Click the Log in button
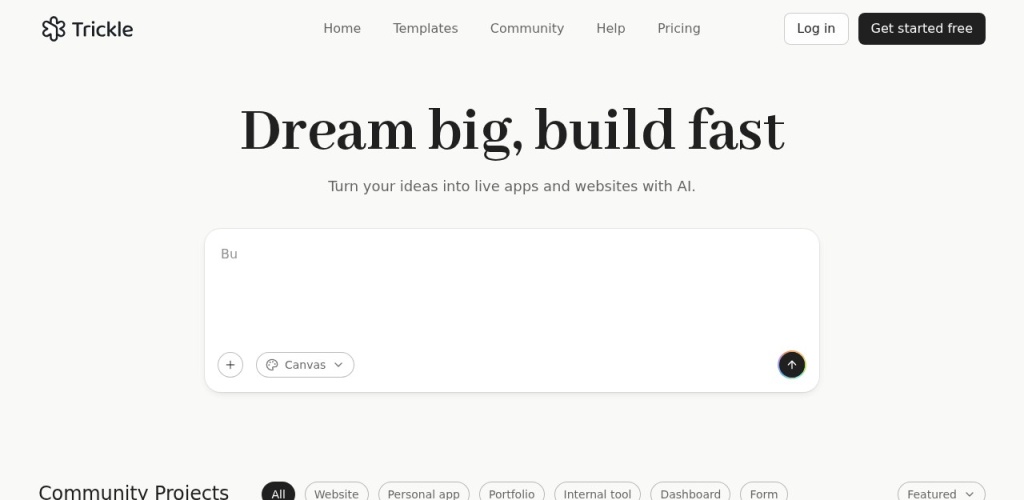1024x500 pixels. coord(816,29)
